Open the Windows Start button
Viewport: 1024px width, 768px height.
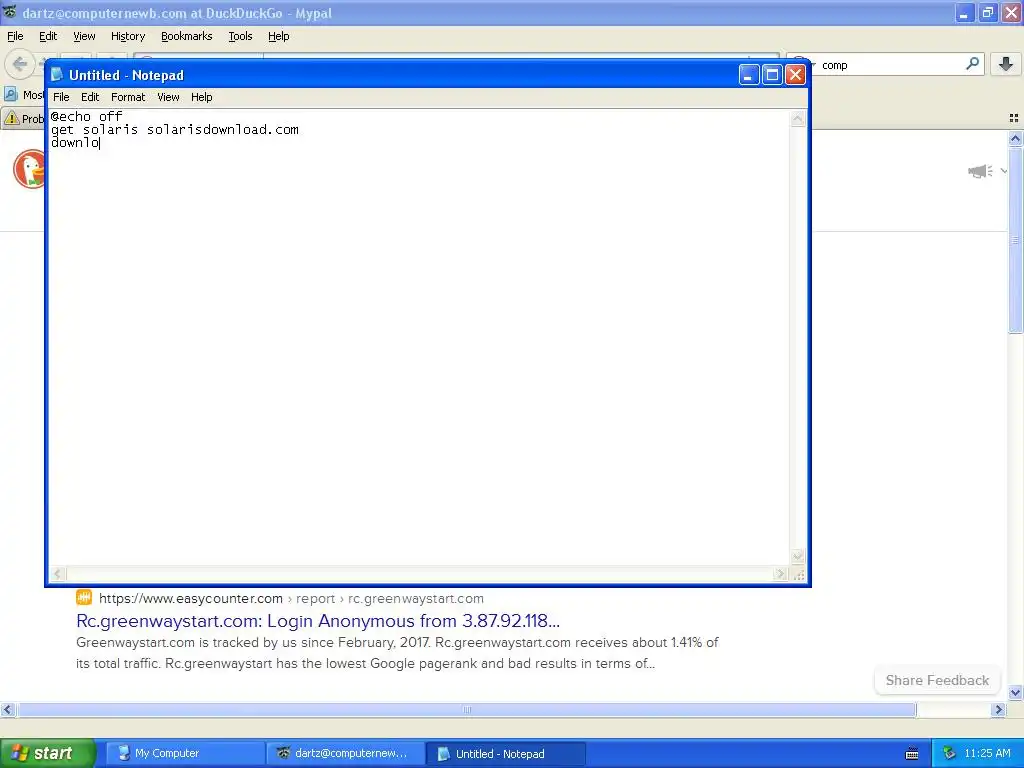click(47, 753)
